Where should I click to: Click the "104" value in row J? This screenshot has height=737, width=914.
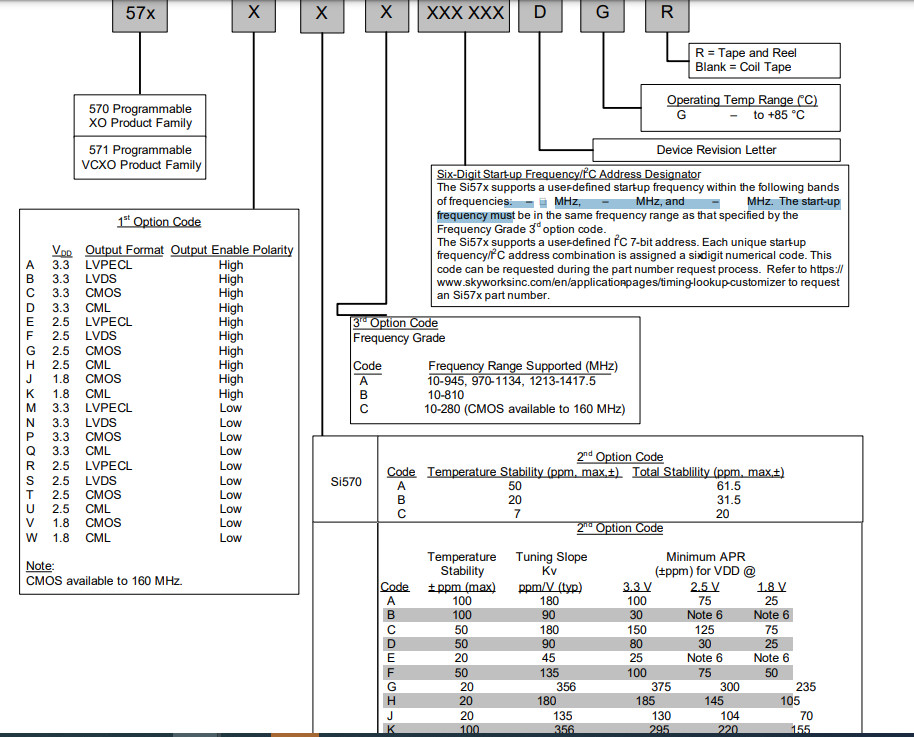click(x=729, y=715)
